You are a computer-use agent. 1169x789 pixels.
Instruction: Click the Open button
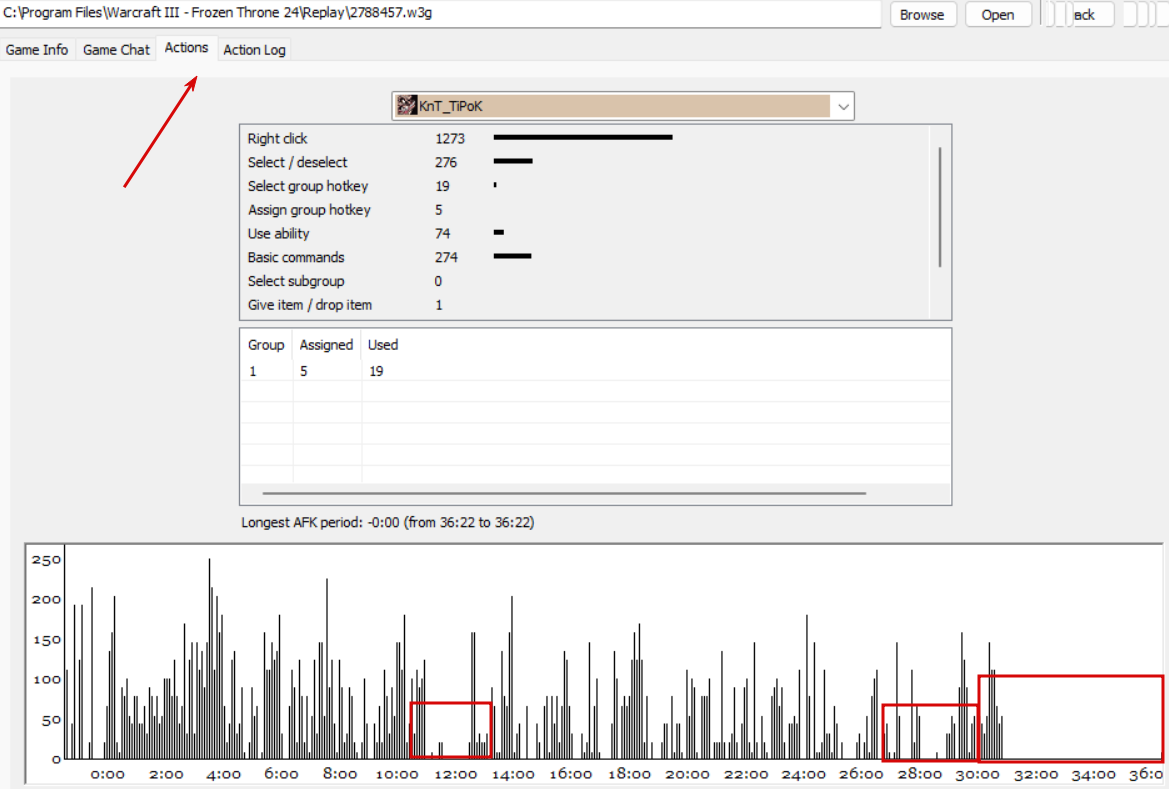coord(998,14)
